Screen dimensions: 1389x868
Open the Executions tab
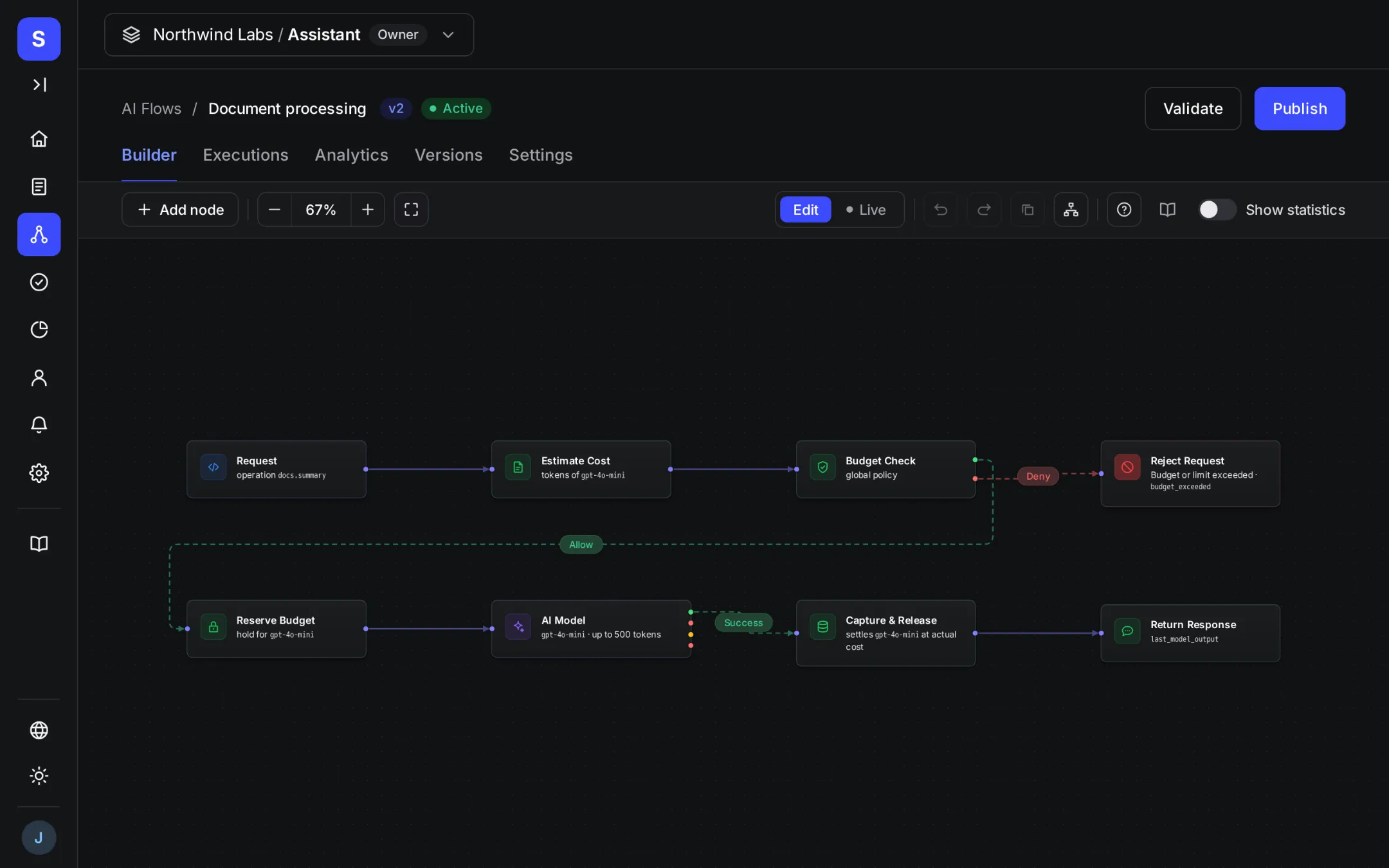246,155
